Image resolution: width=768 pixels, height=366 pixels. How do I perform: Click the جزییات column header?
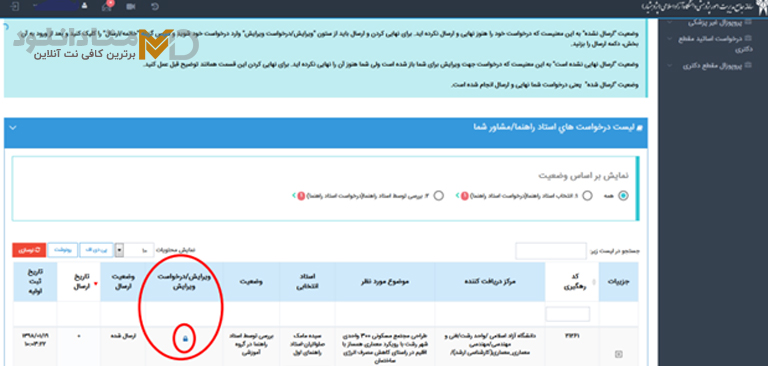click(619, 282)
